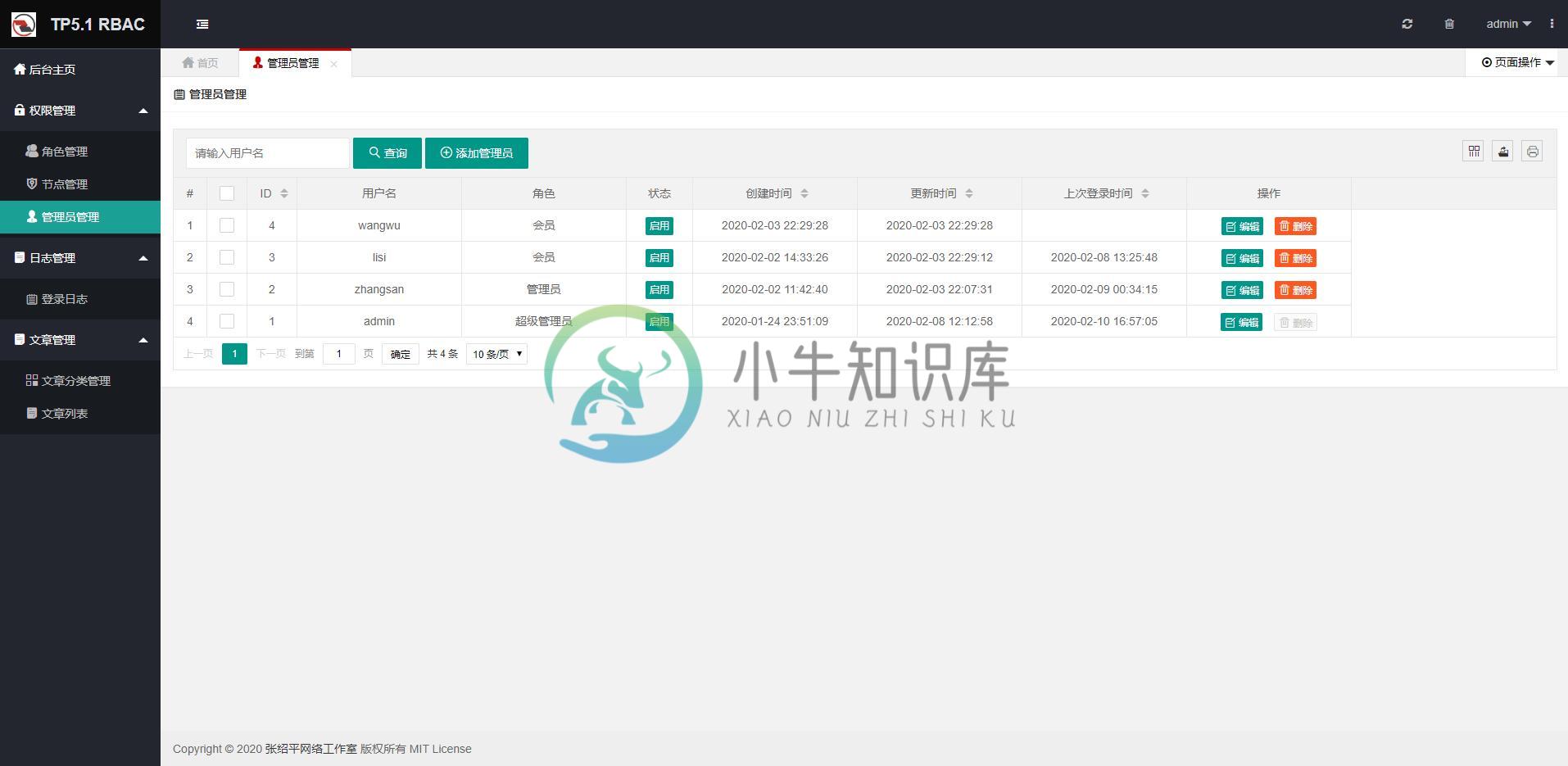Click the lisi last login time 2020-02-08 13:25:48

point(1104,257)
